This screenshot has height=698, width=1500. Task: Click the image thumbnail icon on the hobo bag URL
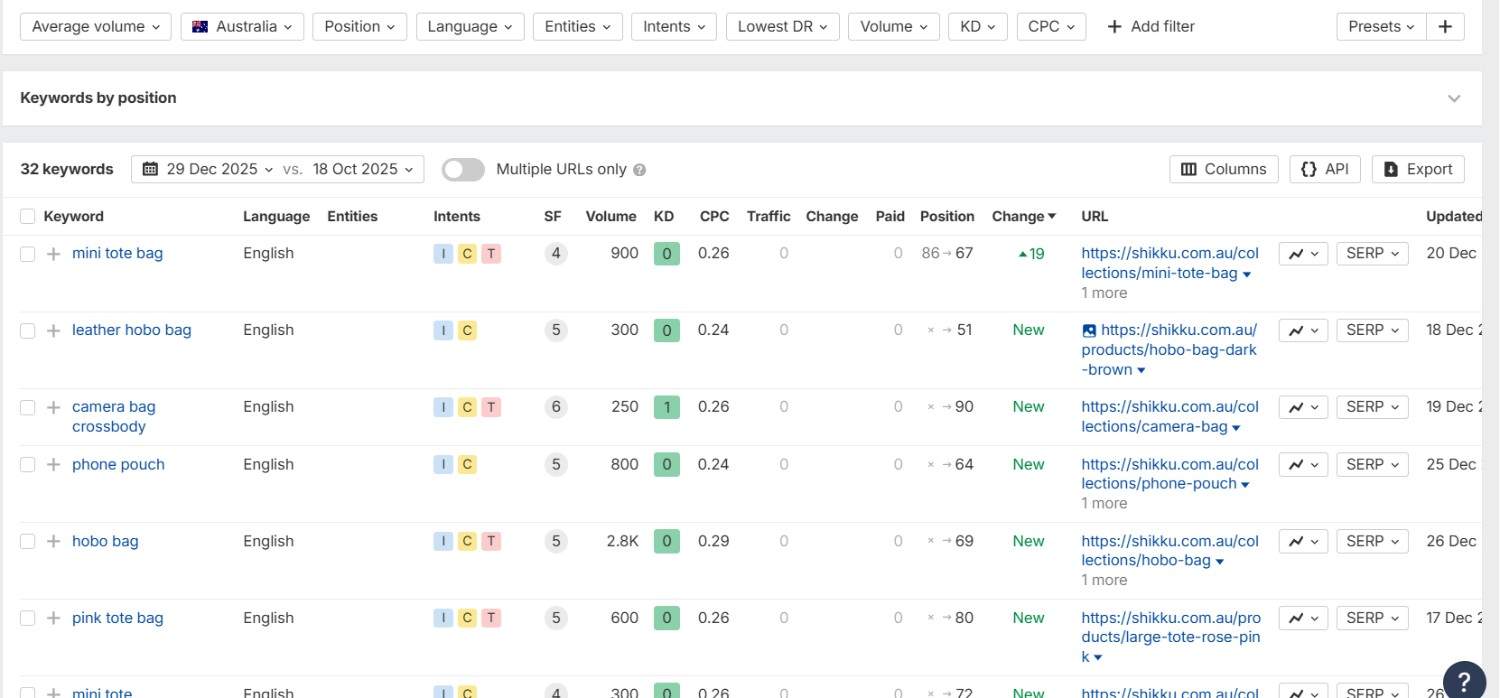tap(1089, 329)
